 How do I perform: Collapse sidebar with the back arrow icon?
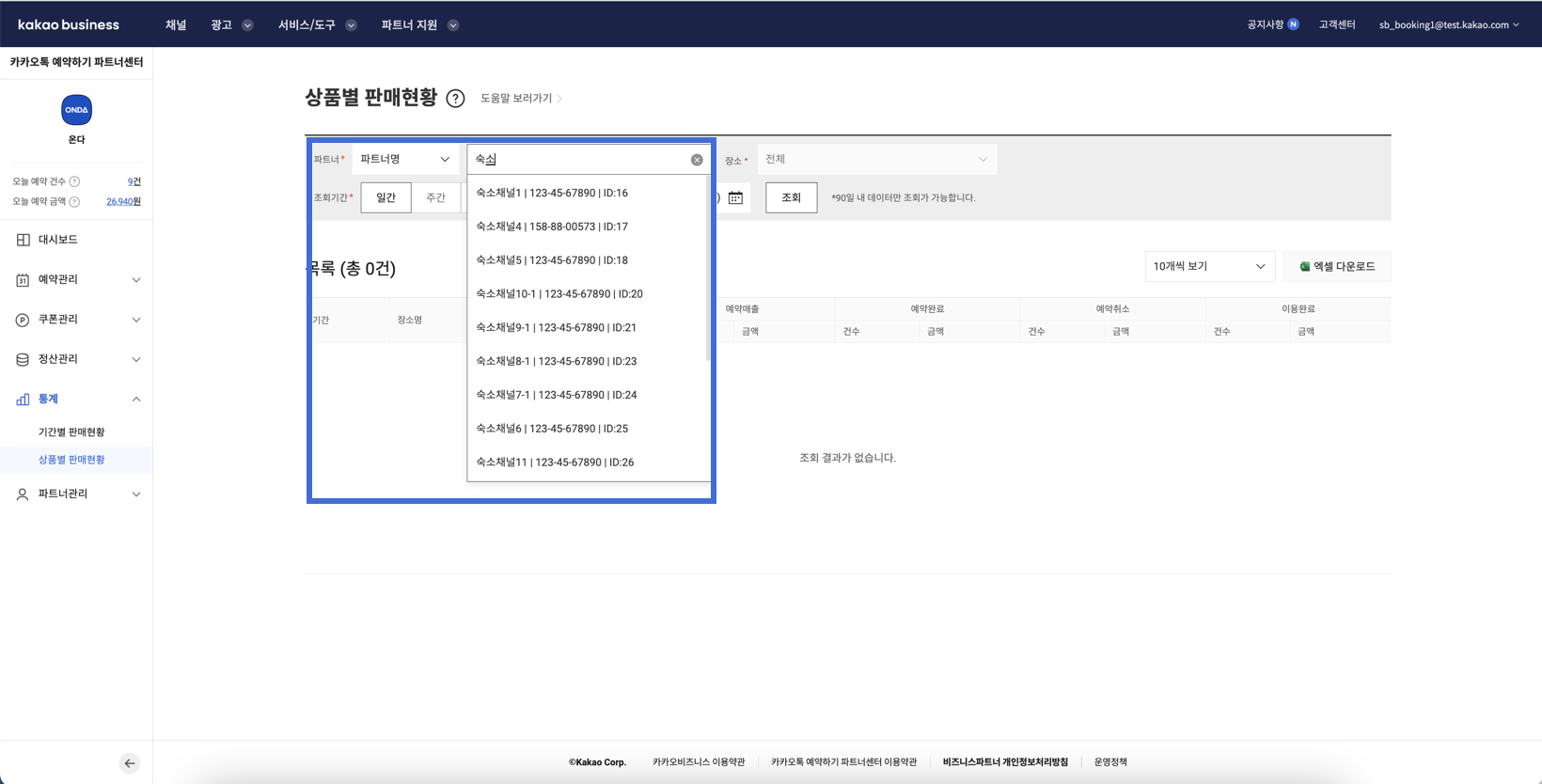[130, 763]
